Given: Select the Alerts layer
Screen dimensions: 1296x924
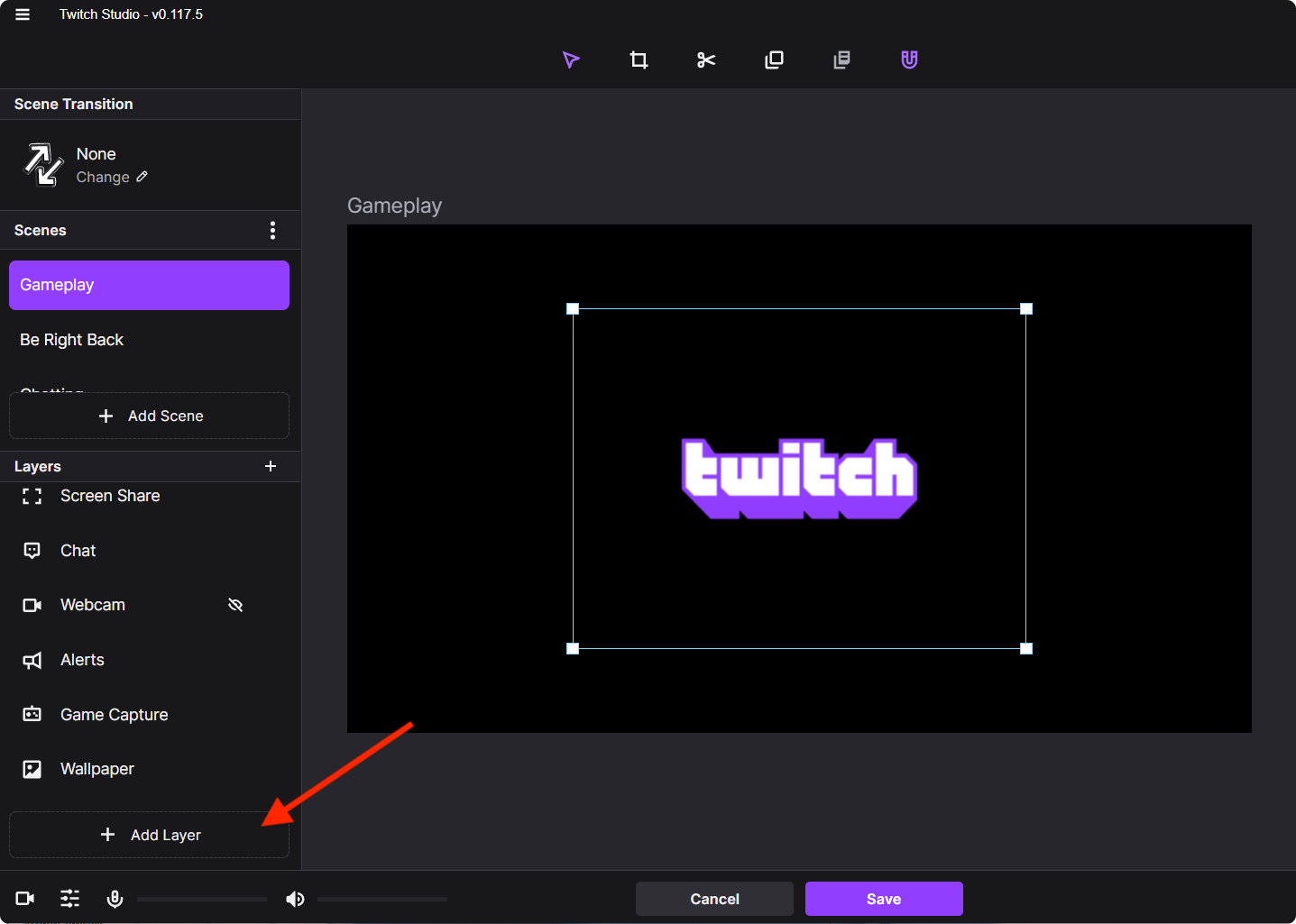Looking at the screenshot, I should tap(149, 660).
